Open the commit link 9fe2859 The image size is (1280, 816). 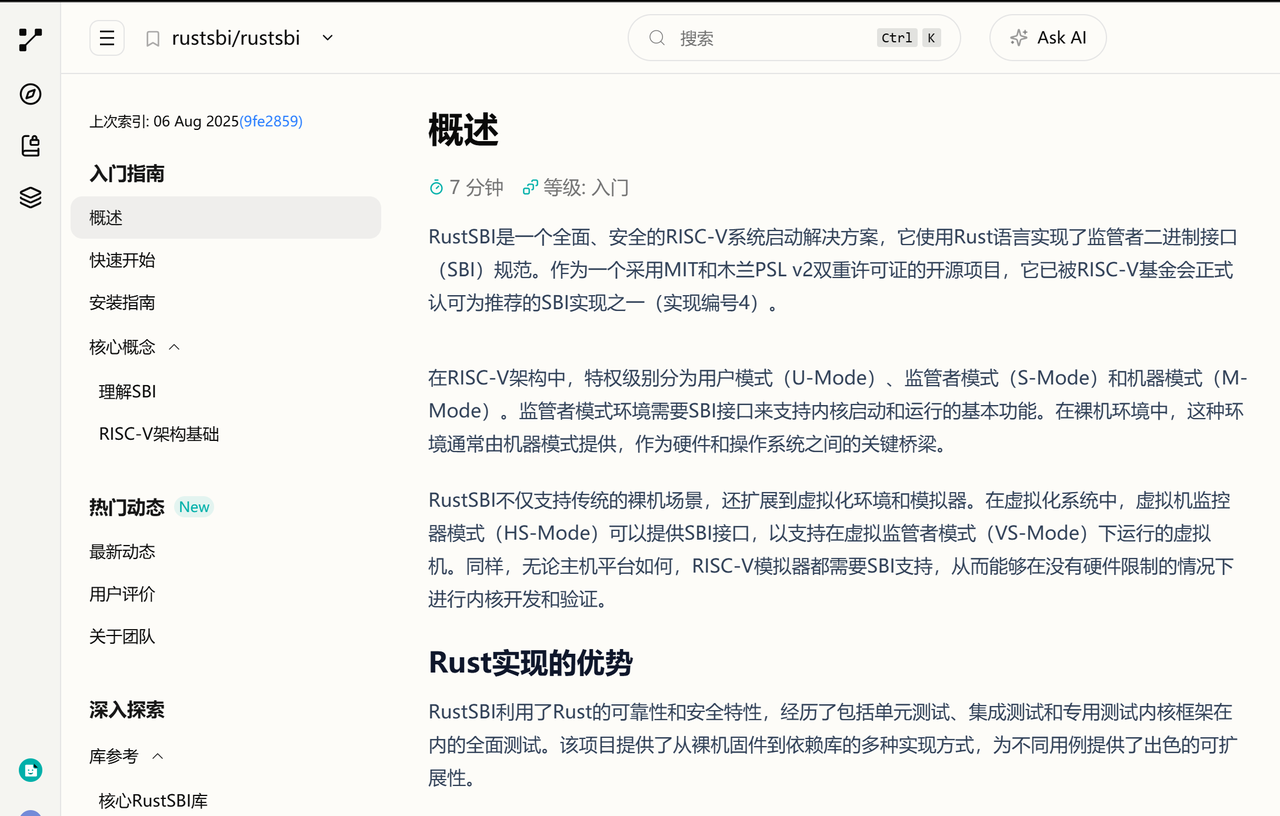click(270, 121)
